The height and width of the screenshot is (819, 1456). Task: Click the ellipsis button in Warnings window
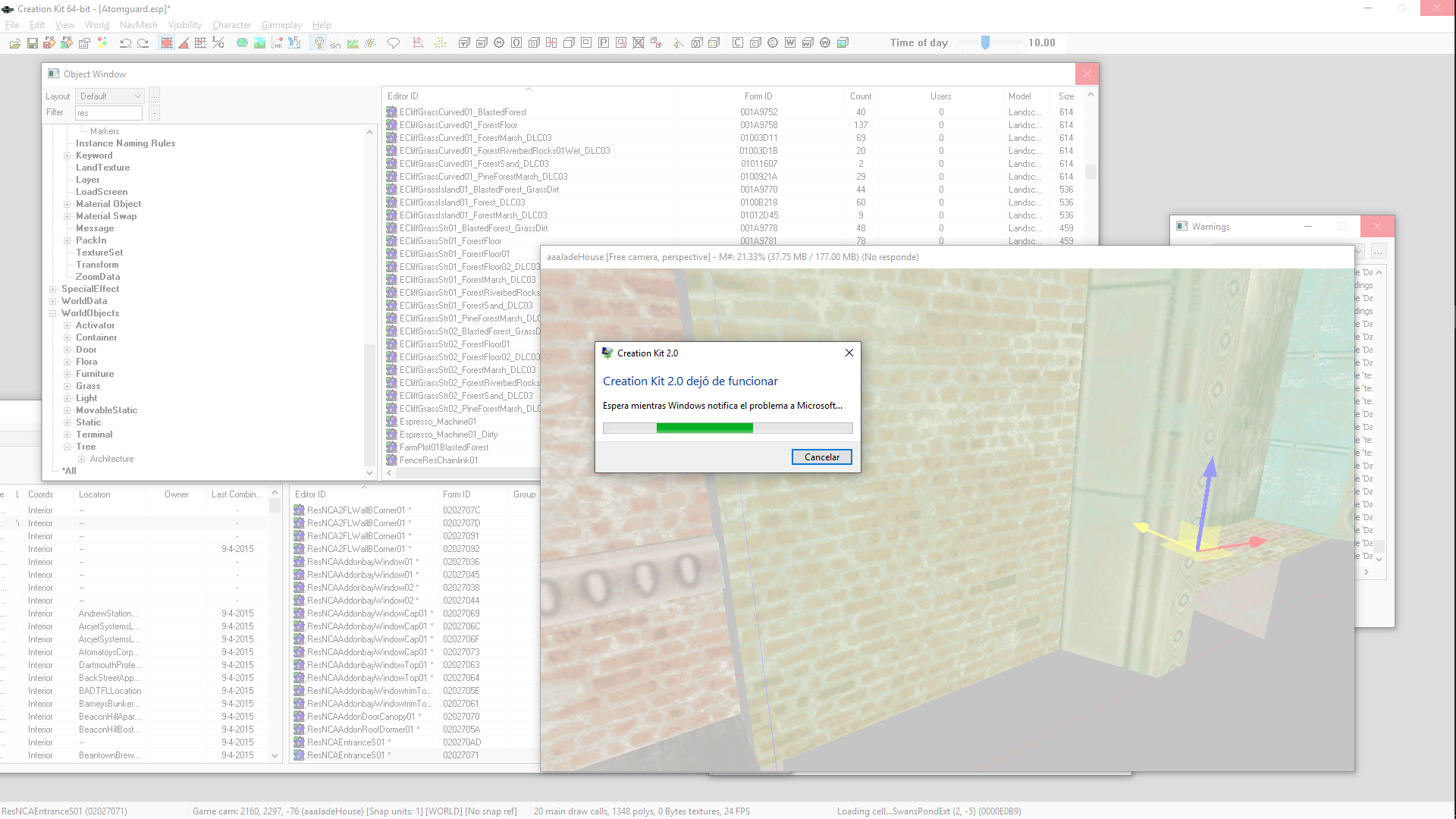click(1379, 251)
